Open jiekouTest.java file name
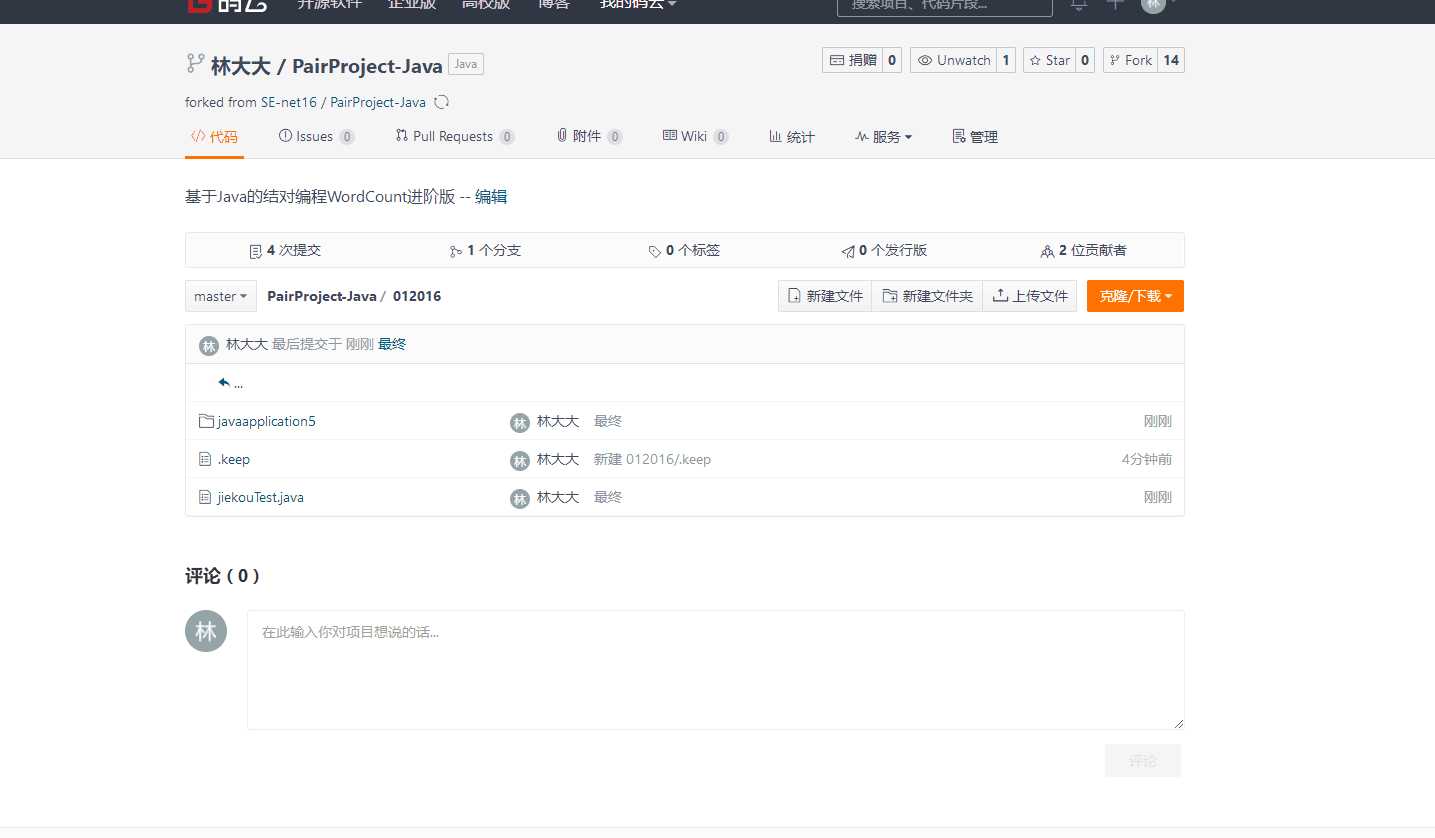This screenshot has width=1435, height=838. click(260, 497)
